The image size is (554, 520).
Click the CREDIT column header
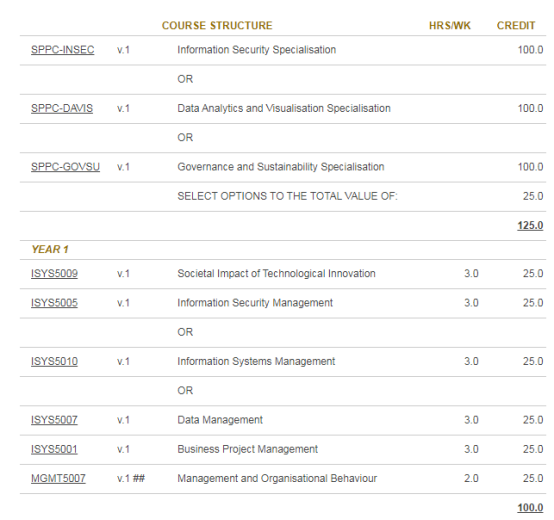tap(516, 26)
